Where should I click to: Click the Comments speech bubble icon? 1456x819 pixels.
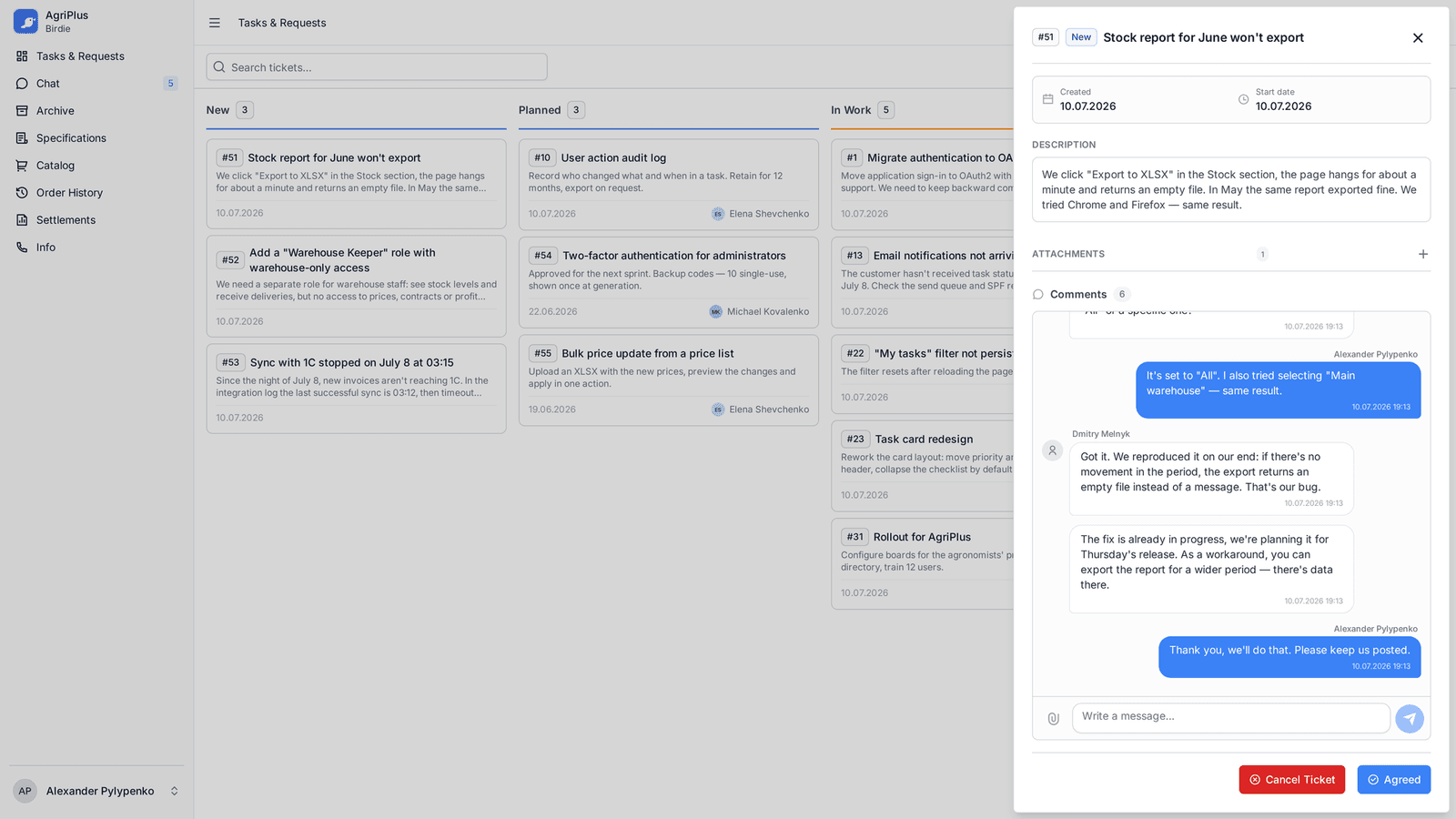click(x=1038, y=294)
